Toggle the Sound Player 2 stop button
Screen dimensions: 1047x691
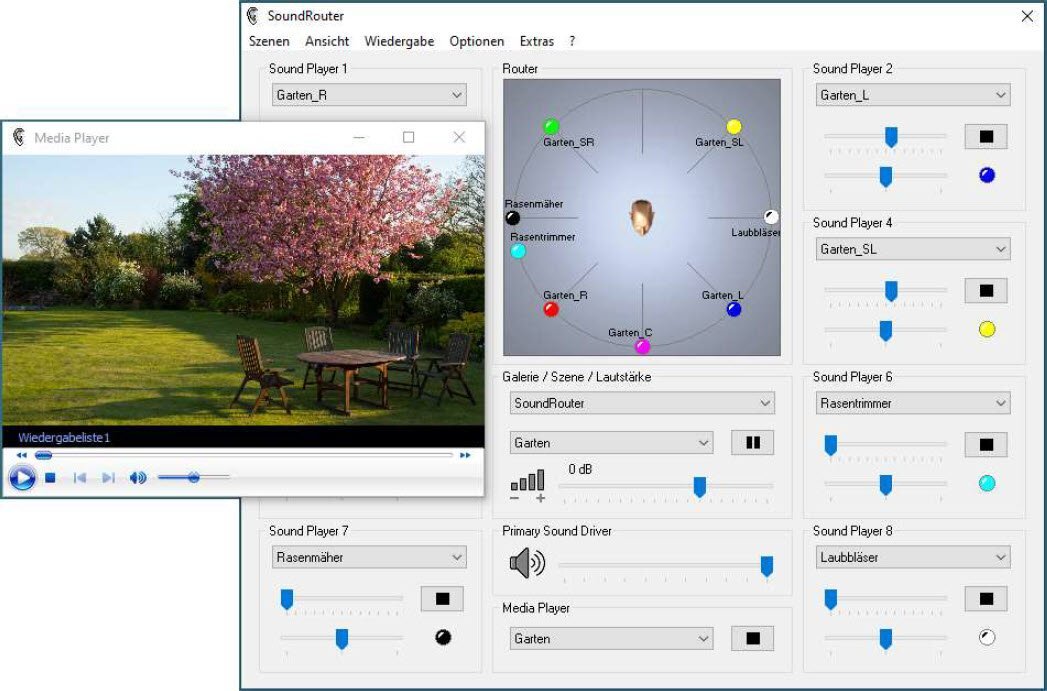[985, 137]
